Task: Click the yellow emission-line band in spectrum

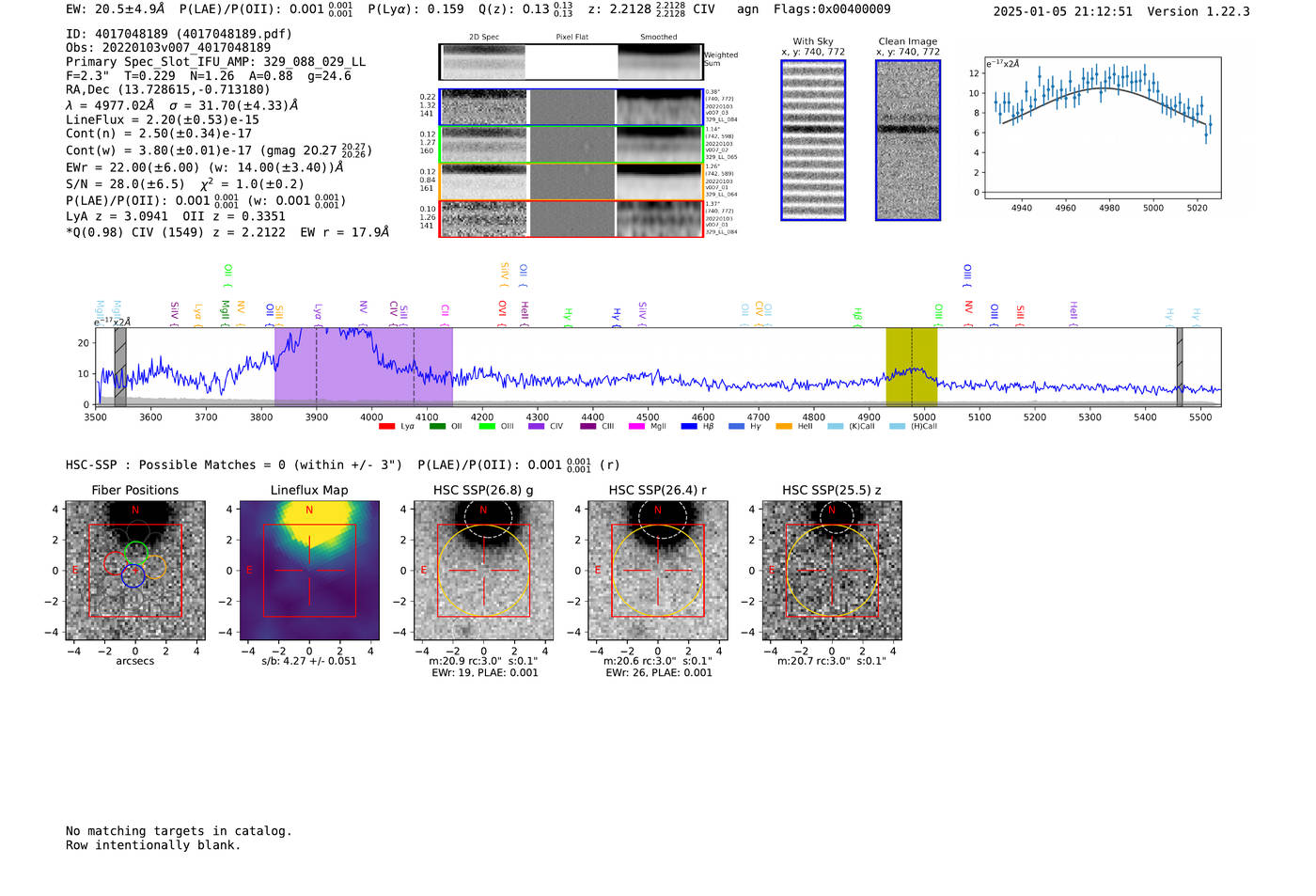Action: click(912, 367)
